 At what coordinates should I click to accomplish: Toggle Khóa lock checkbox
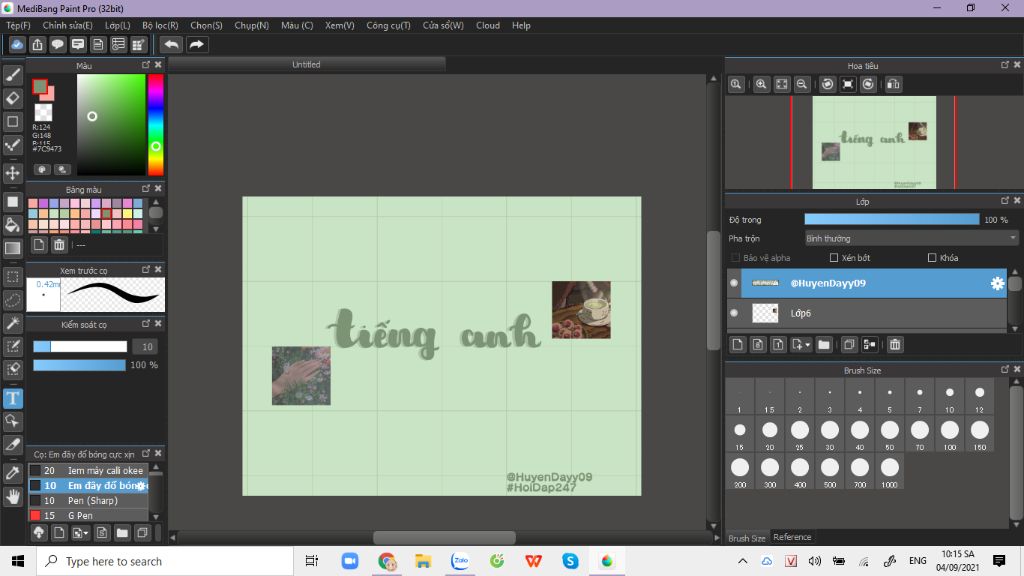click(x=931, y=258)
